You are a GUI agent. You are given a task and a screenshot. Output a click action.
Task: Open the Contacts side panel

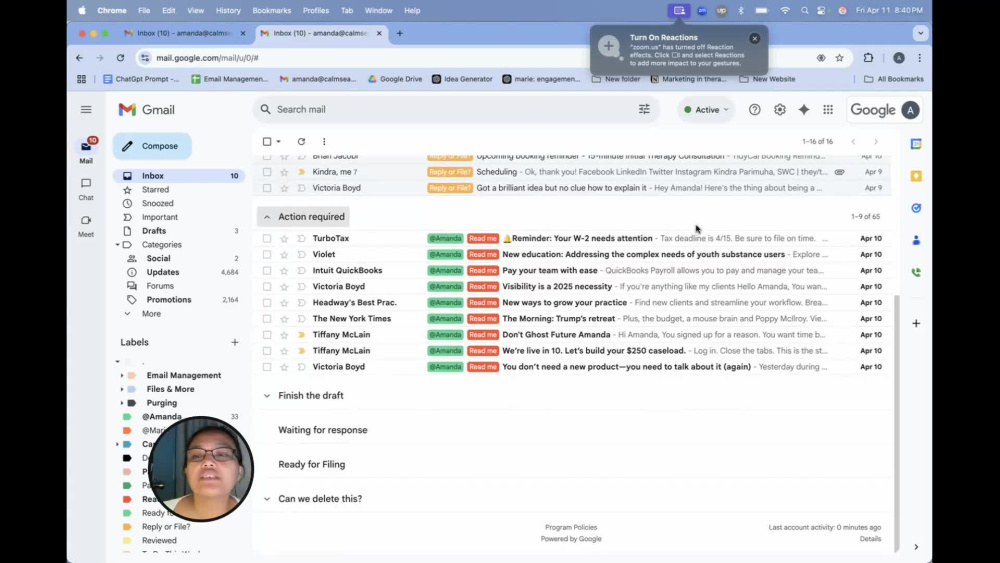click(916, 240)
